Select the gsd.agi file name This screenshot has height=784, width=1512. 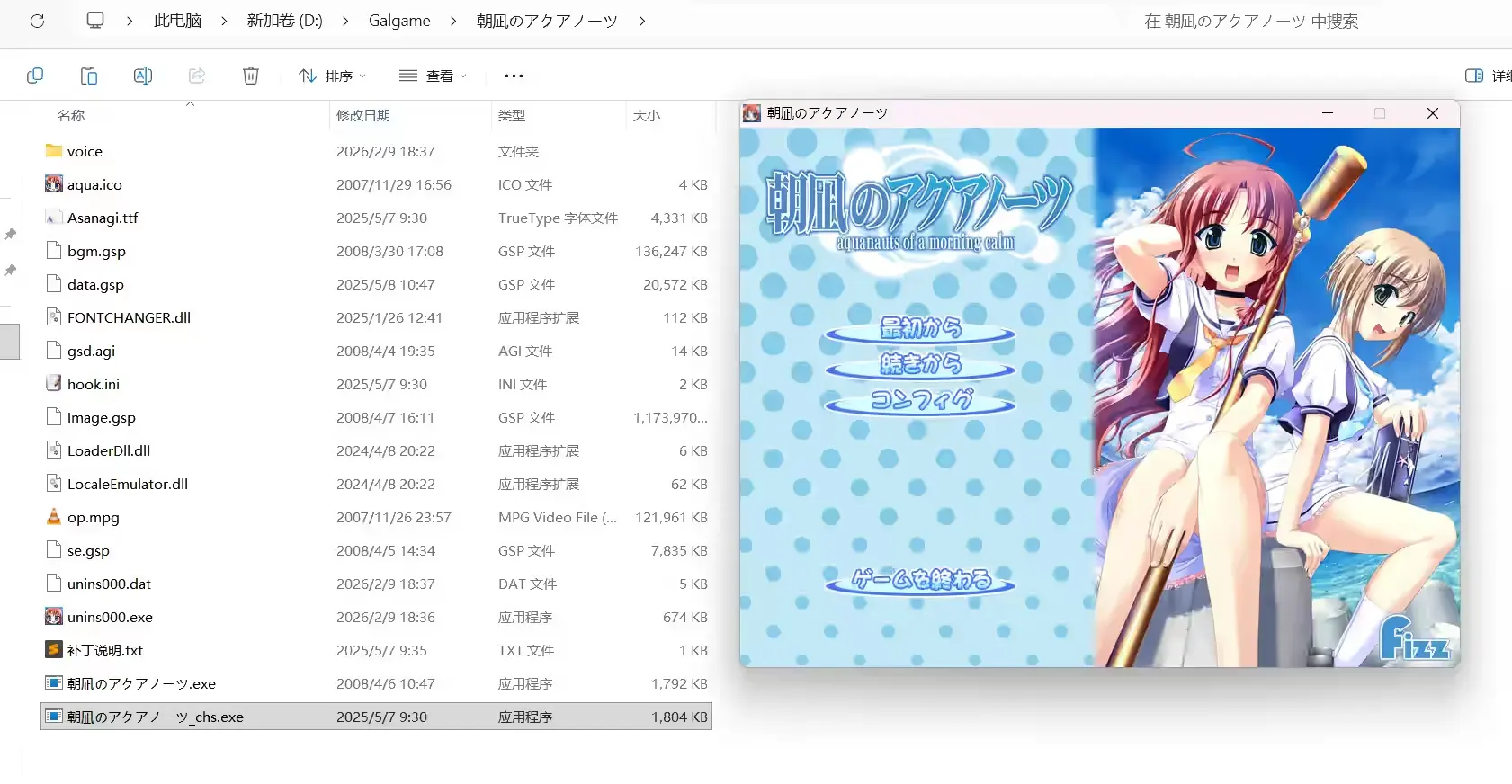(x=91, y=351)
